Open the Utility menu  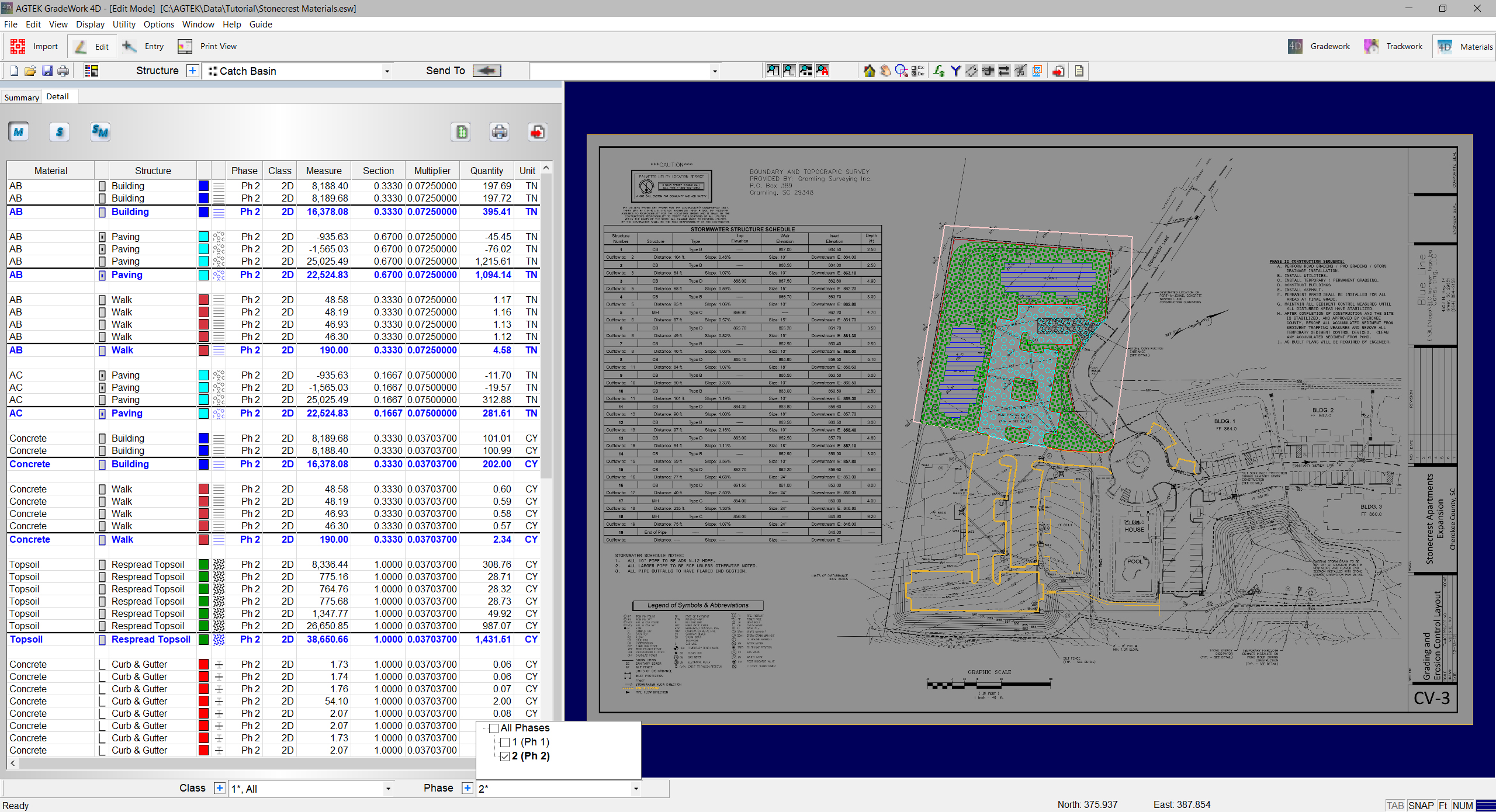click(x=123, y=25)
